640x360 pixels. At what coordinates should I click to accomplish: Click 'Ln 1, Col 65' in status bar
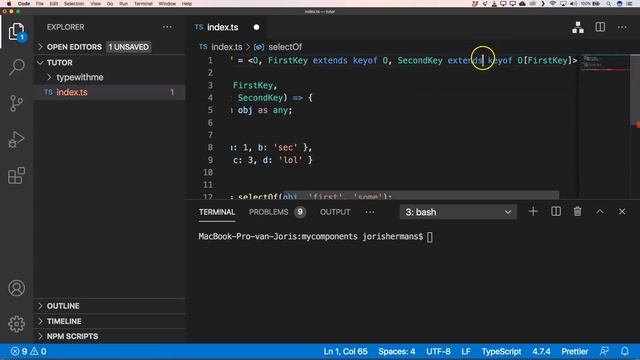pos(345,351)
